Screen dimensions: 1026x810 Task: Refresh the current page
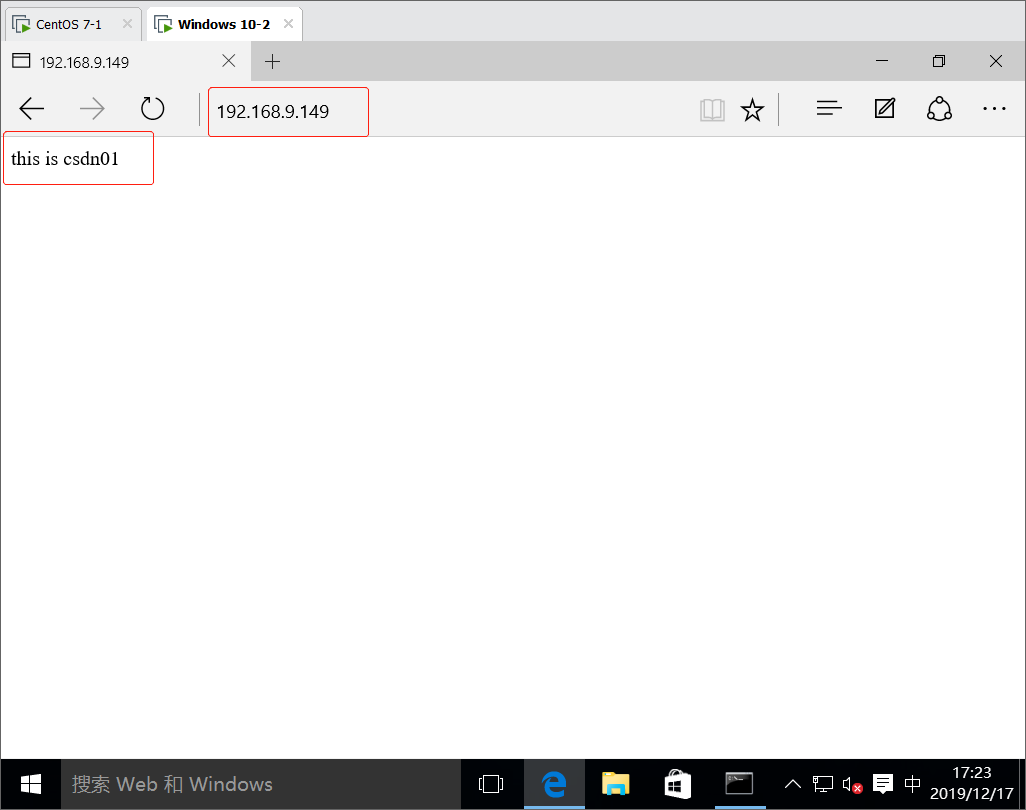(x=152, y=109)
